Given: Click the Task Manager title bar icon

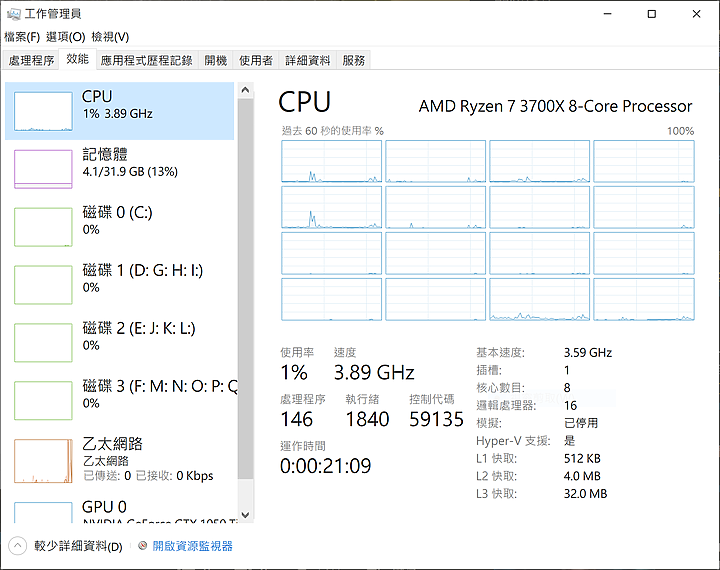Looking at the screenshot, I should pos(14,14).
